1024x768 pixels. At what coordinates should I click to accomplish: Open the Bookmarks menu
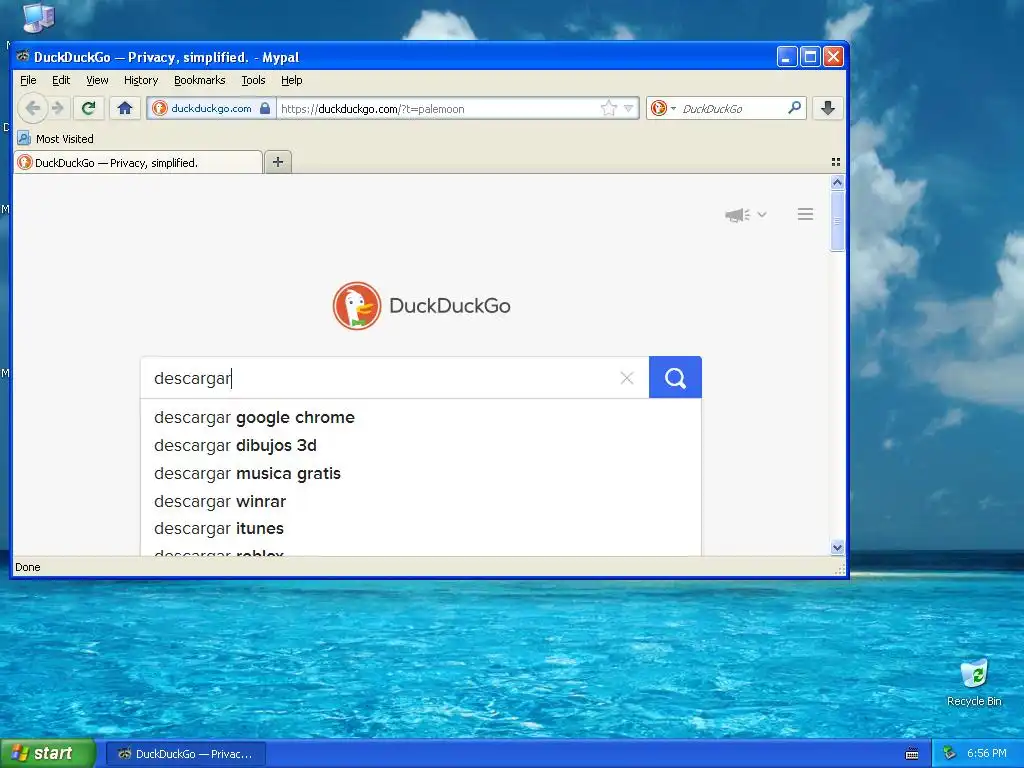(199, 80)
